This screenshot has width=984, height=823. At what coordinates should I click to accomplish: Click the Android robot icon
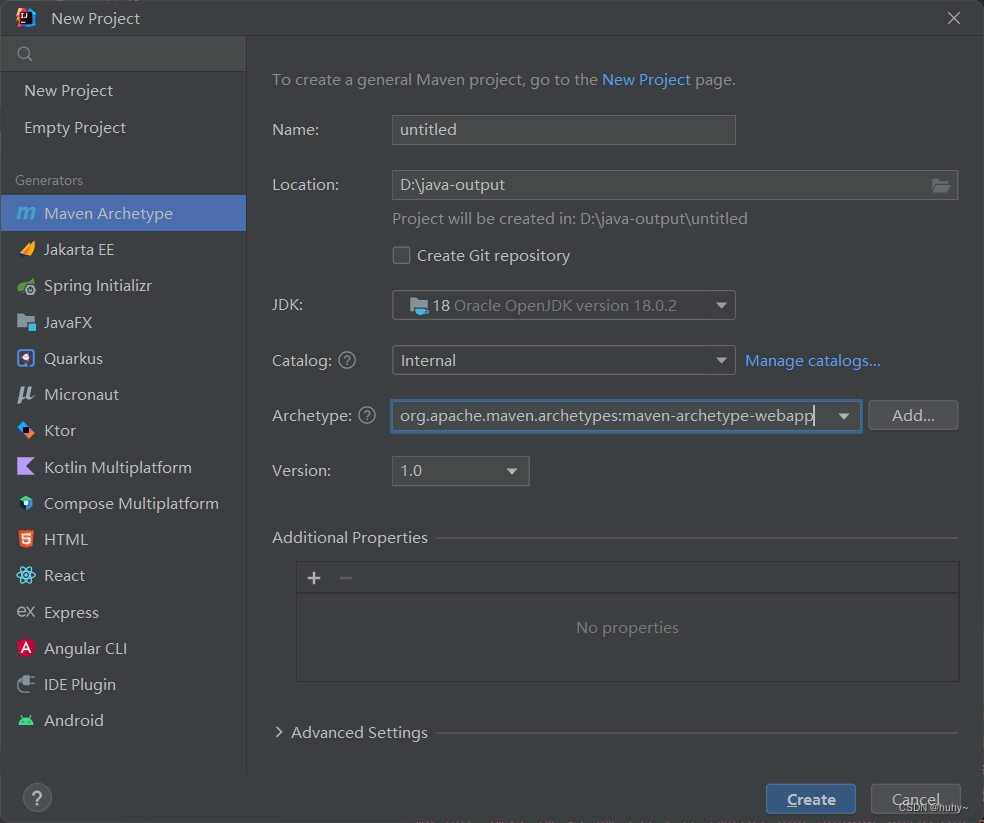click(26, 720)
